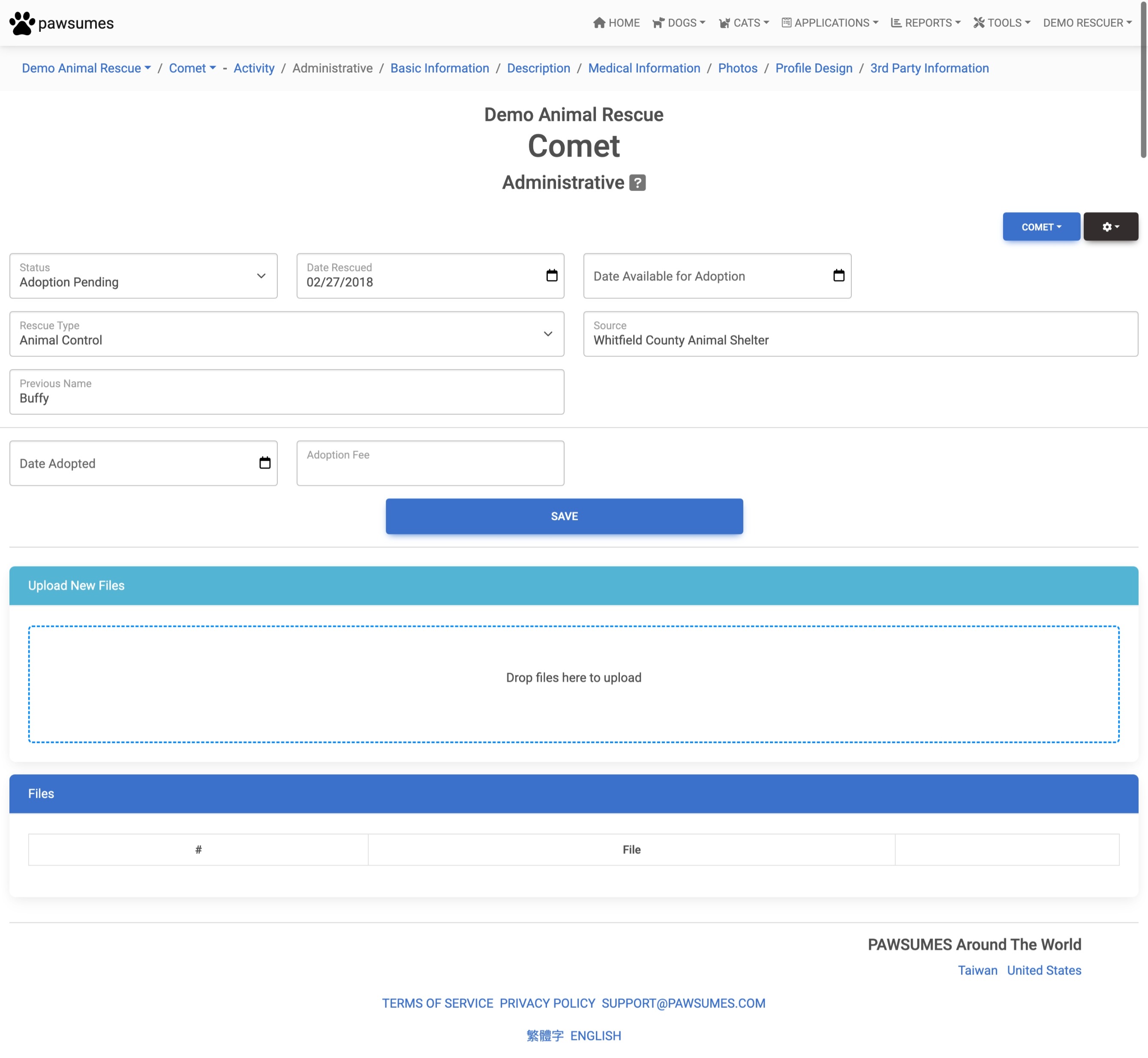1148x1058 pixels.
Task: Open the blue COMET dropdown button
Action: click(x=1041, y=227)
